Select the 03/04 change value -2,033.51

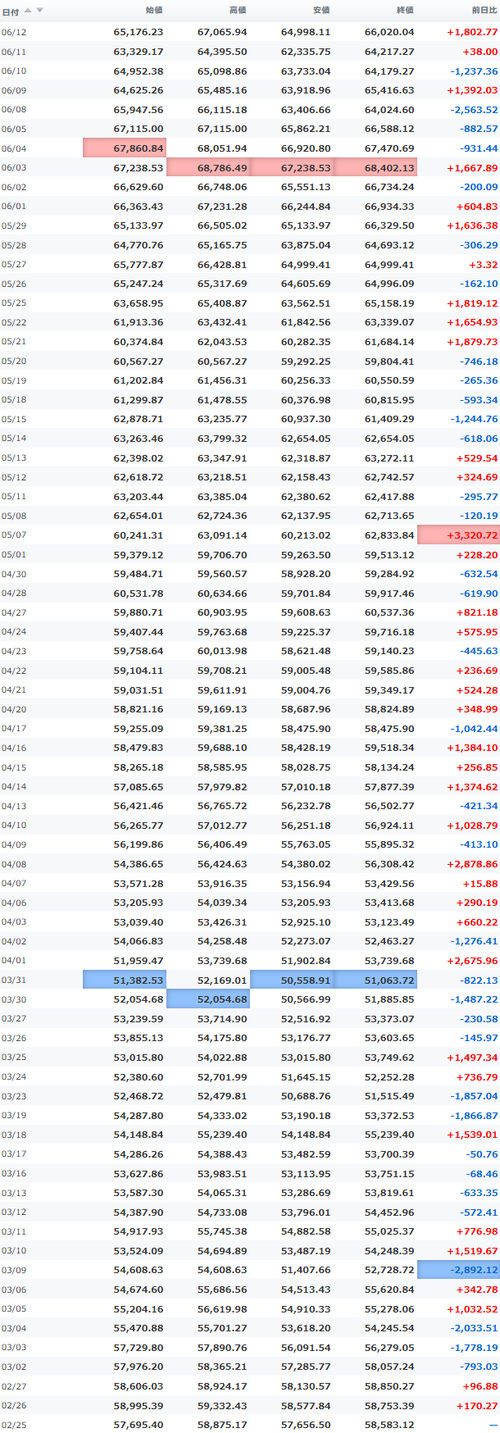[x=474, y=1330]
